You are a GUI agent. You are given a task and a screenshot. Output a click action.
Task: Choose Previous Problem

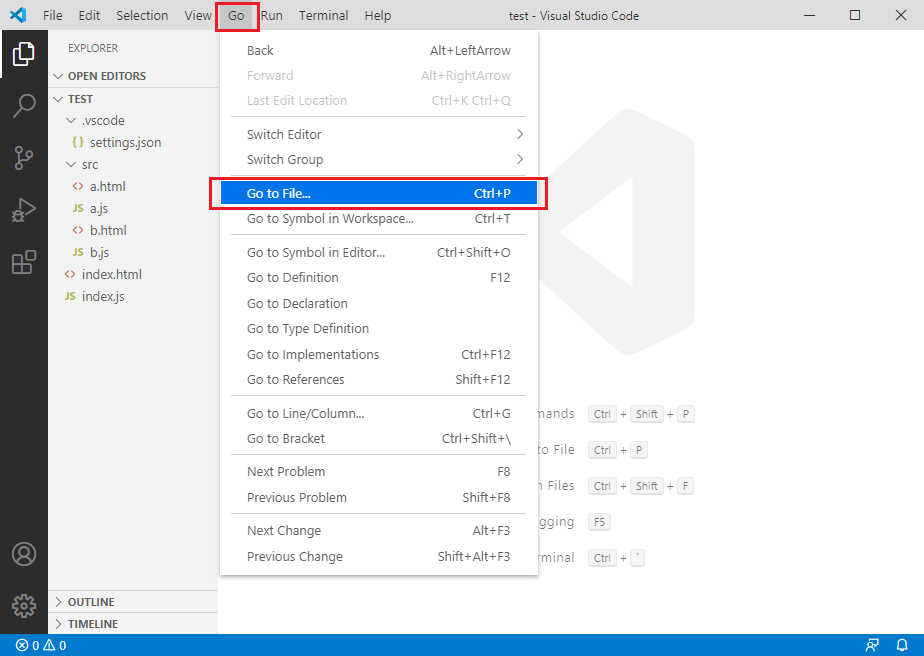[378, 497]
